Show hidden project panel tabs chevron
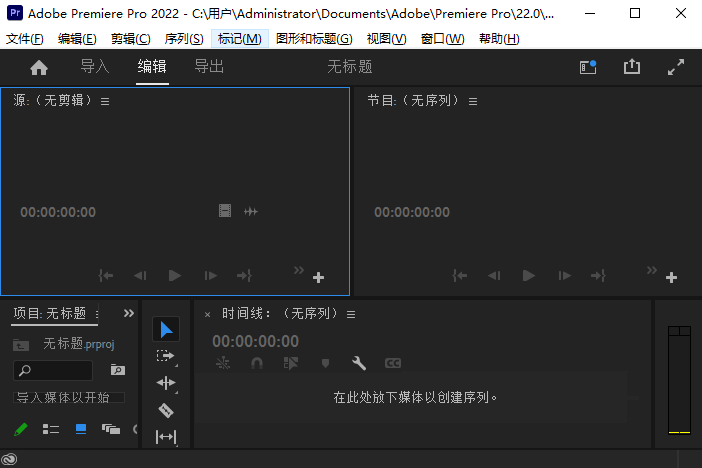Viewport: 702px width, 468px height. [129, 313]
